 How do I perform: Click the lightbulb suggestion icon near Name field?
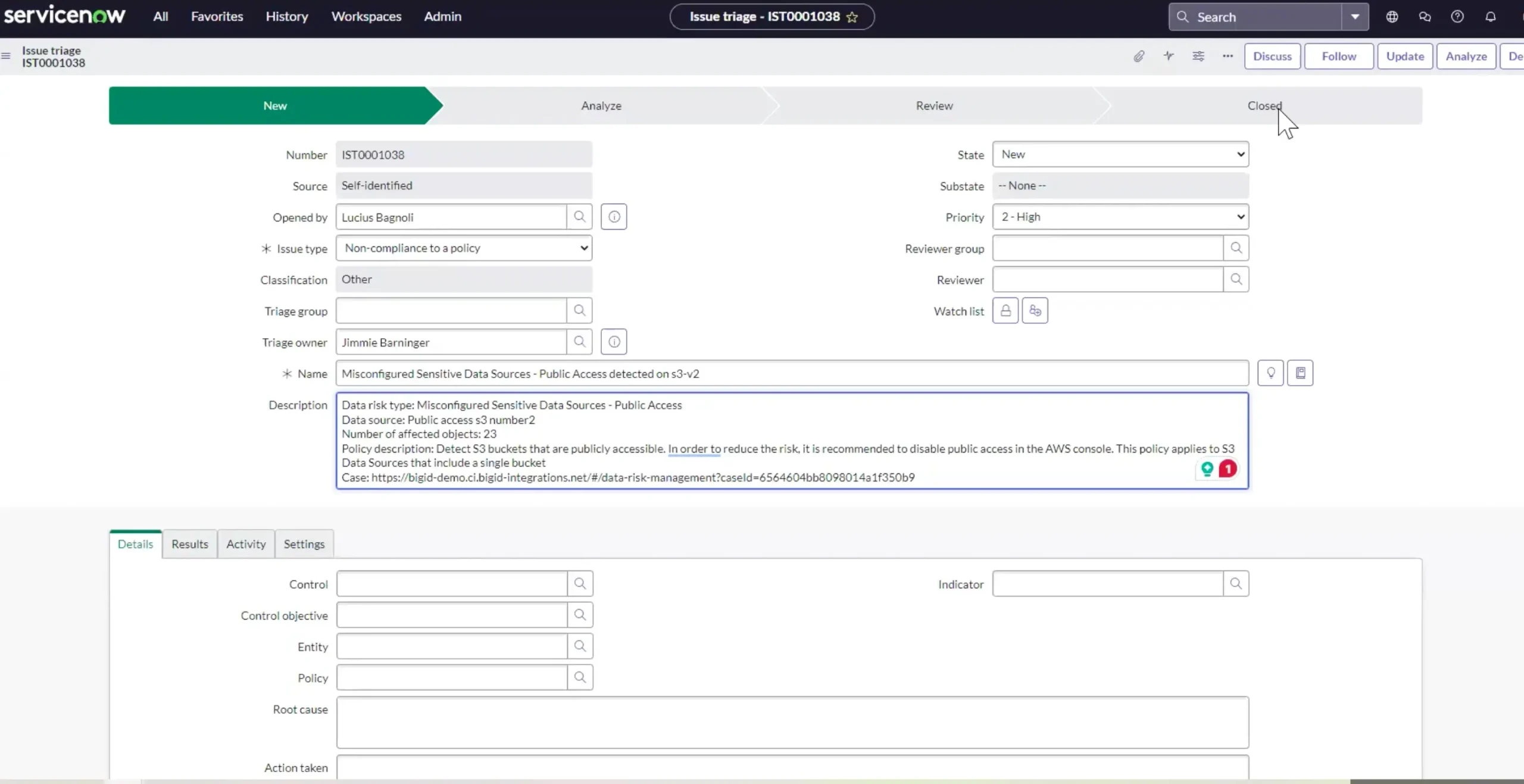click(x=1270, y=373)
